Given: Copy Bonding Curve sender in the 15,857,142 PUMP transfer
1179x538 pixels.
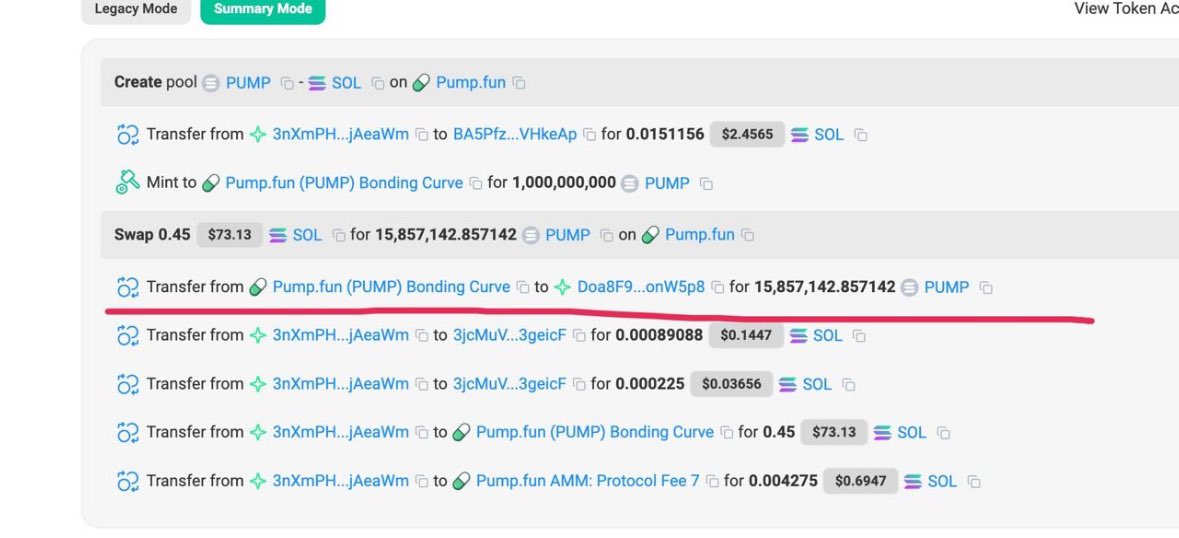Looking at the screenshot, I should tap(523, 288).
